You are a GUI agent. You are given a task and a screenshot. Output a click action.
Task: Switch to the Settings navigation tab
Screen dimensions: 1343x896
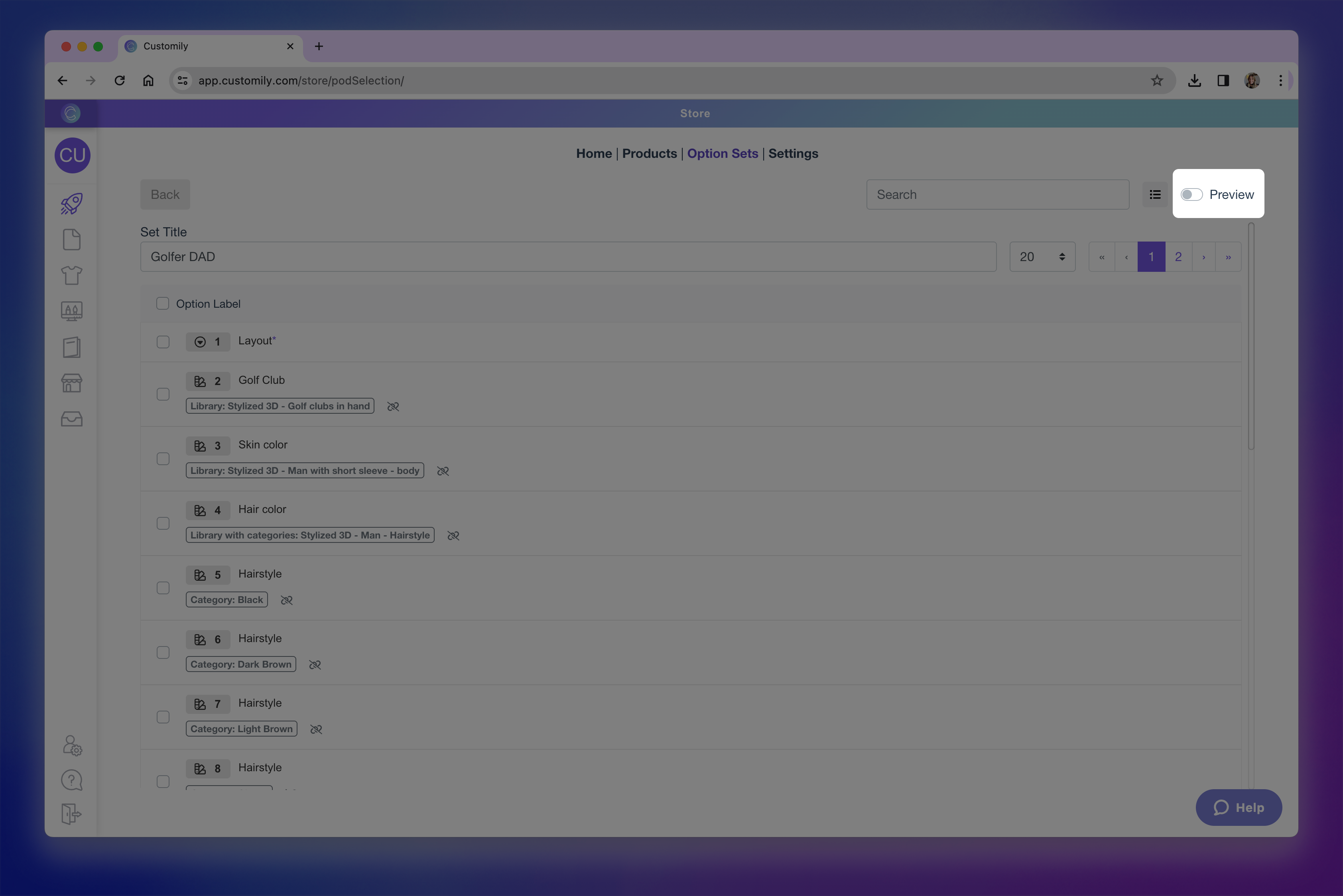792,153
